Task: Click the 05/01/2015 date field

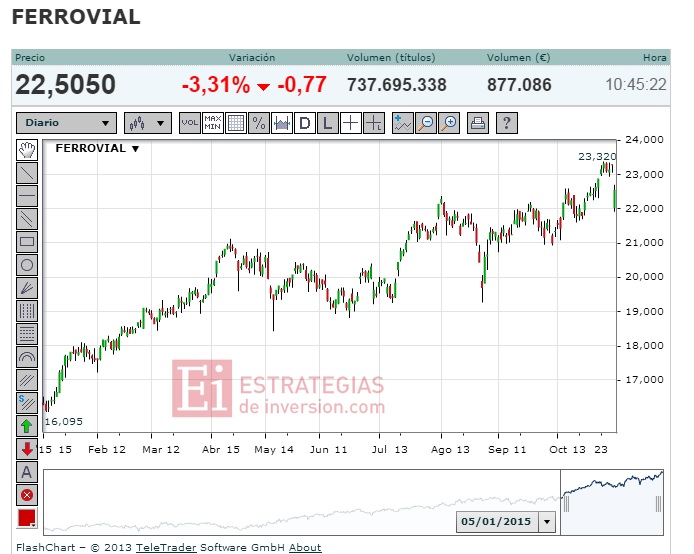Action: (497, 522)
